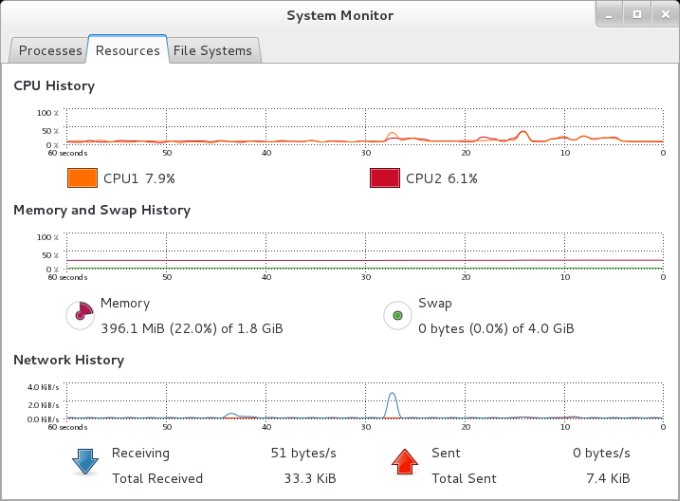Maximize the System Monitor window
This screenshot has height=501, width=680.
pyautogui.click(x=636, y=15)
